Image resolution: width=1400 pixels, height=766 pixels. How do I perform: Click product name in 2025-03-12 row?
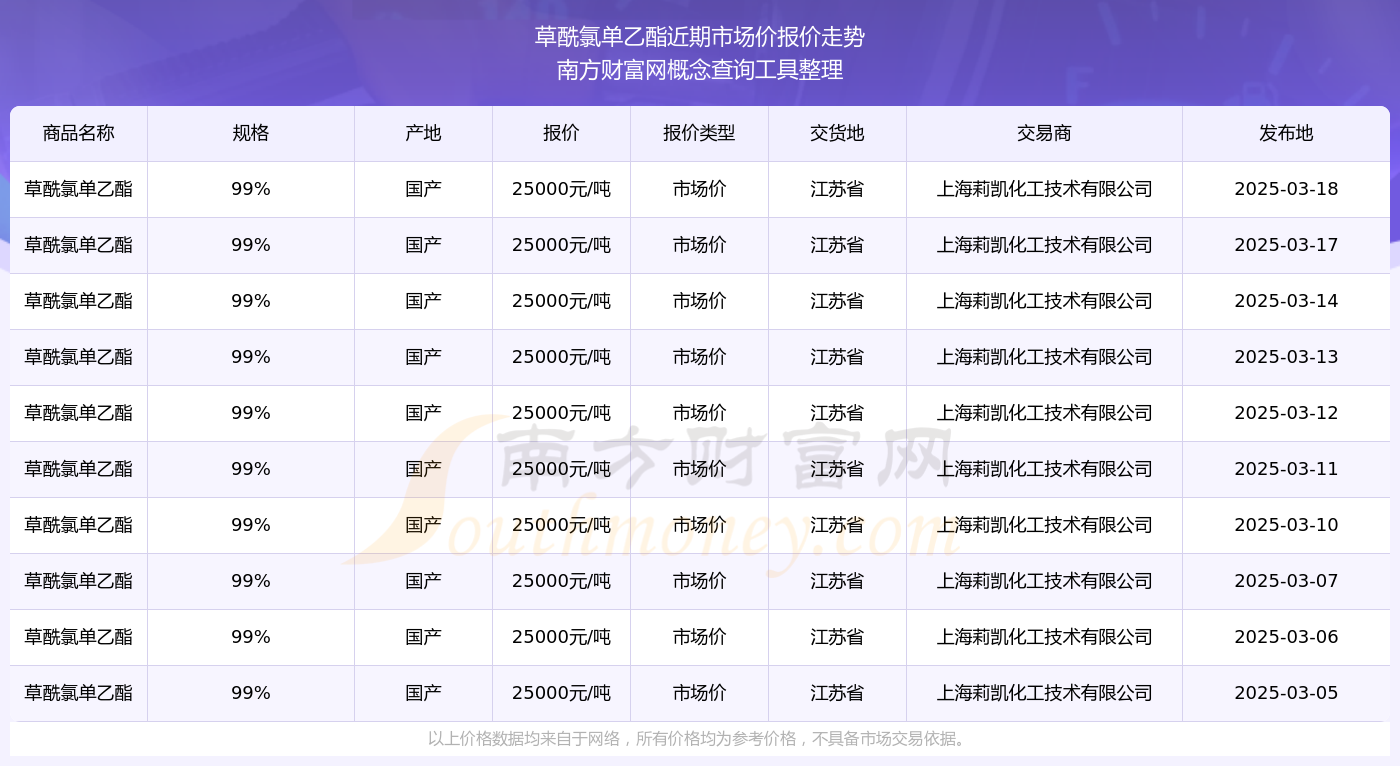[79, 413]
